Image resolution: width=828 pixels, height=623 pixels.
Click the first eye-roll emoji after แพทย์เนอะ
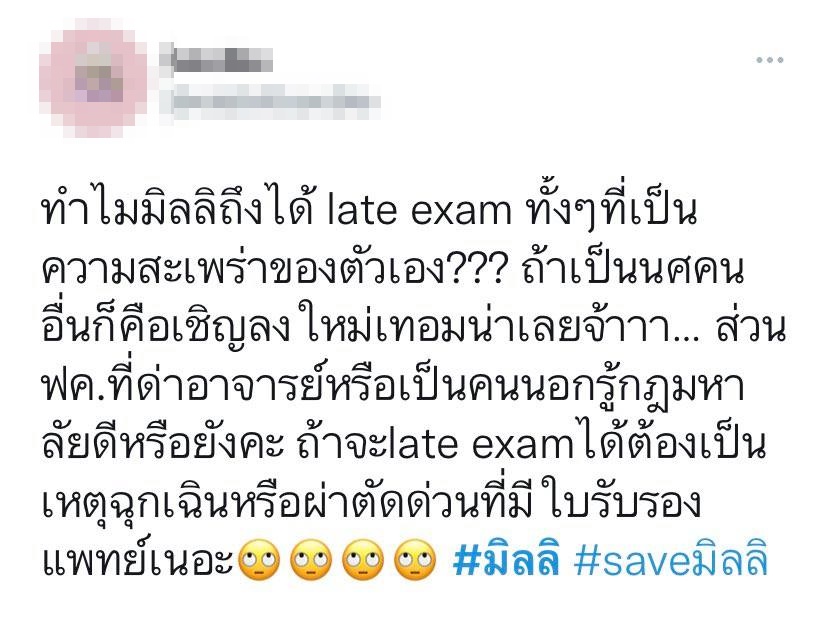click(x=259, y=559)
